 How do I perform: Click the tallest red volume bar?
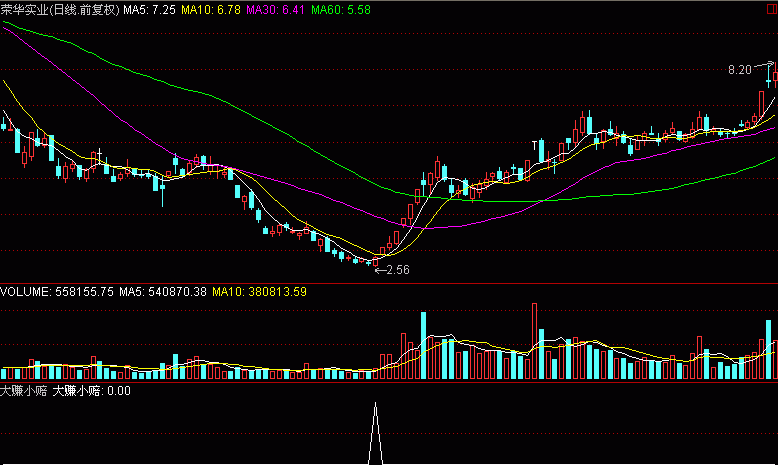[x=534, y=341]
